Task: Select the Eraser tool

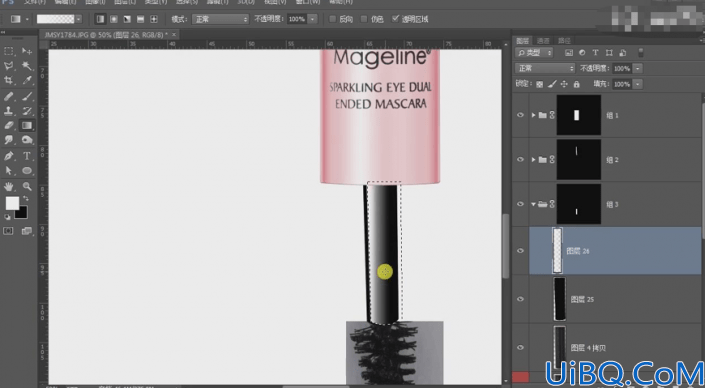Action: coord(9,125)
